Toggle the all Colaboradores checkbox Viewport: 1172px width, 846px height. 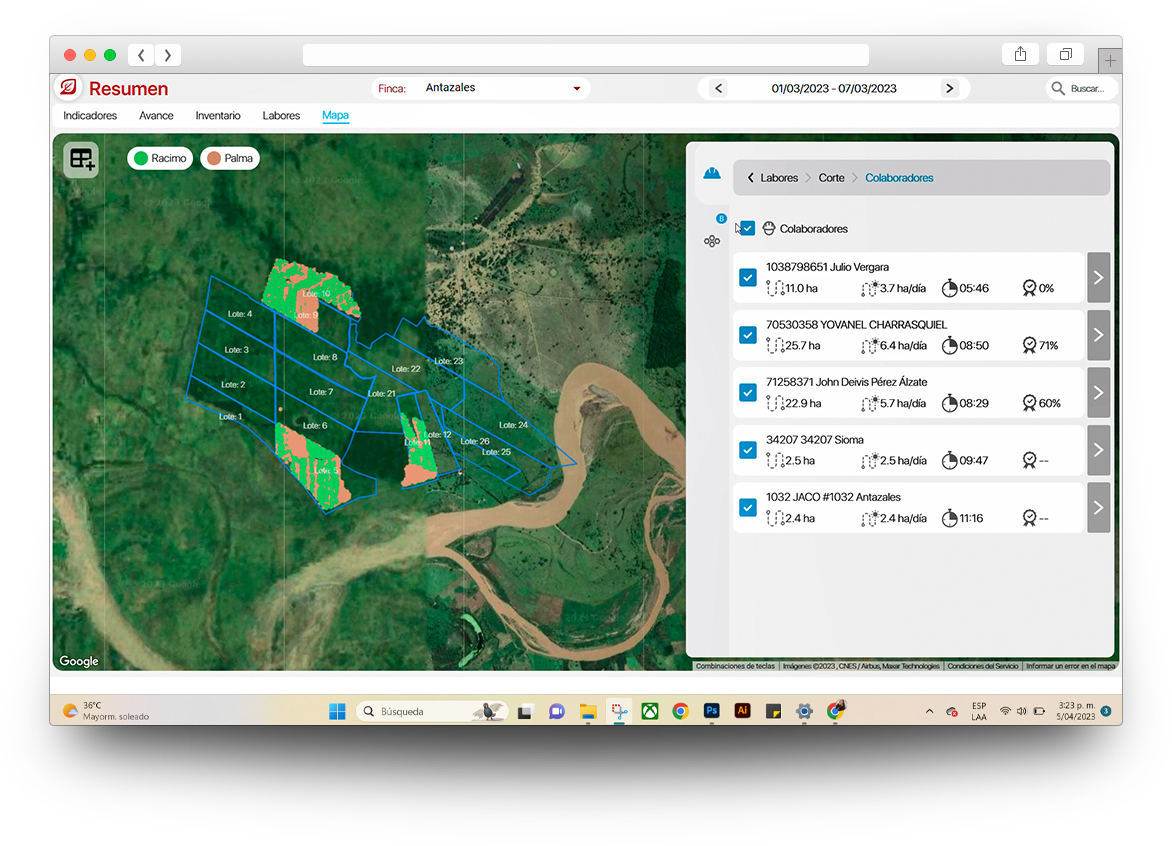tap(747, 228)
